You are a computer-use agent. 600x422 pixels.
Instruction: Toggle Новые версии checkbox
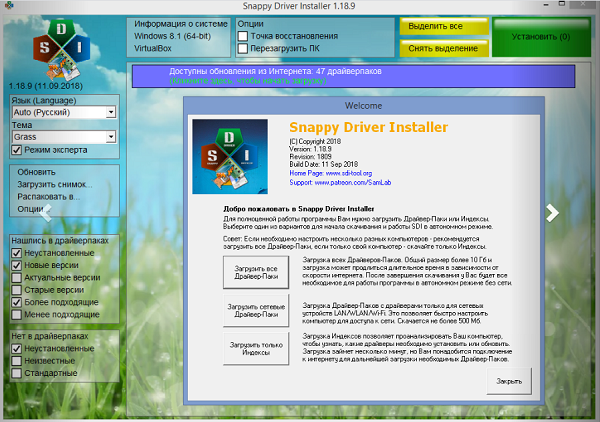pyautogui.click(x=16, y=265)
